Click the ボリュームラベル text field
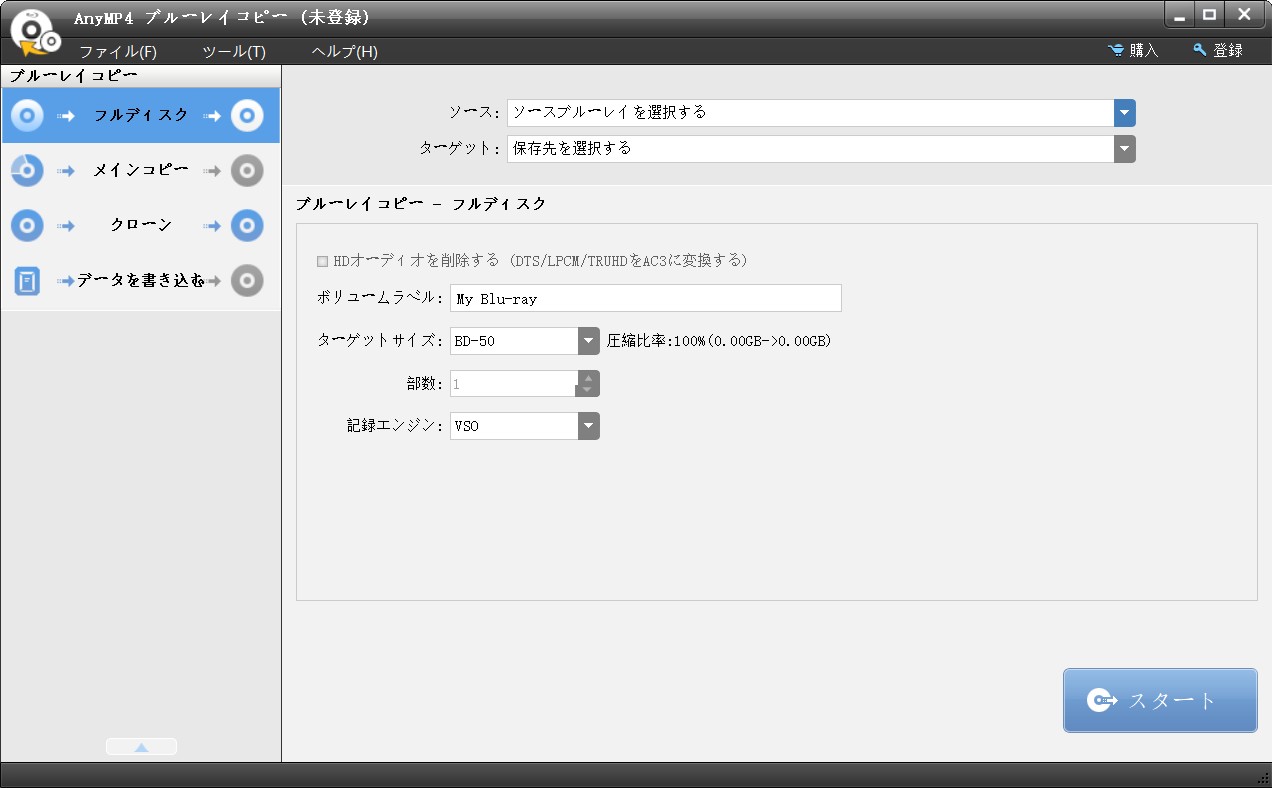 click(645, 298)
